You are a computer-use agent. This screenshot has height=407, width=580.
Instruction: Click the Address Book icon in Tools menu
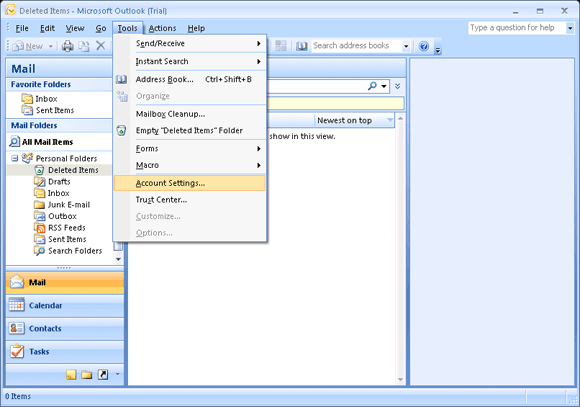click(121, 79)
